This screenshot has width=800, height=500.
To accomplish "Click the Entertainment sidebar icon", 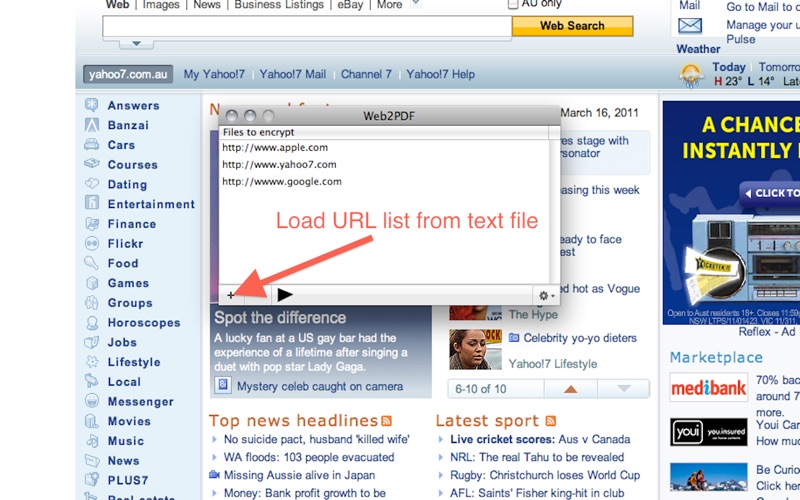I will click(92, 203).
